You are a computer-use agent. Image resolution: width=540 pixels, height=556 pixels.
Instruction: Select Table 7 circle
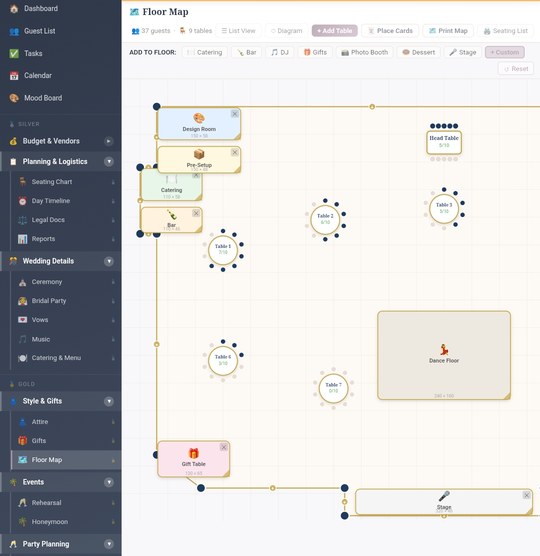coord(333,388)
